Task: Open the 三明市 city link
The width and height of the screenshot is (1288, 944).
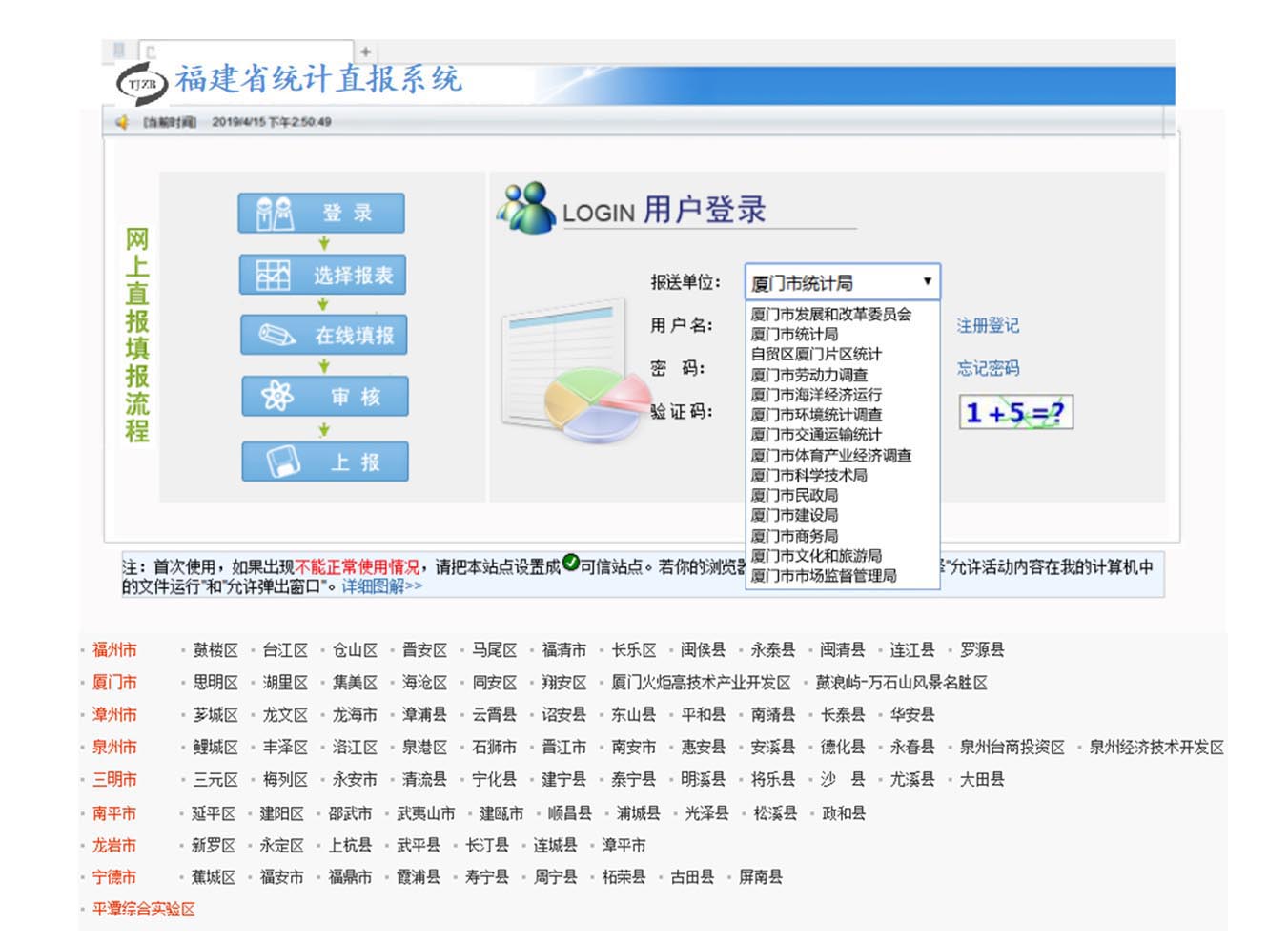Action: [x=114, y=780]
